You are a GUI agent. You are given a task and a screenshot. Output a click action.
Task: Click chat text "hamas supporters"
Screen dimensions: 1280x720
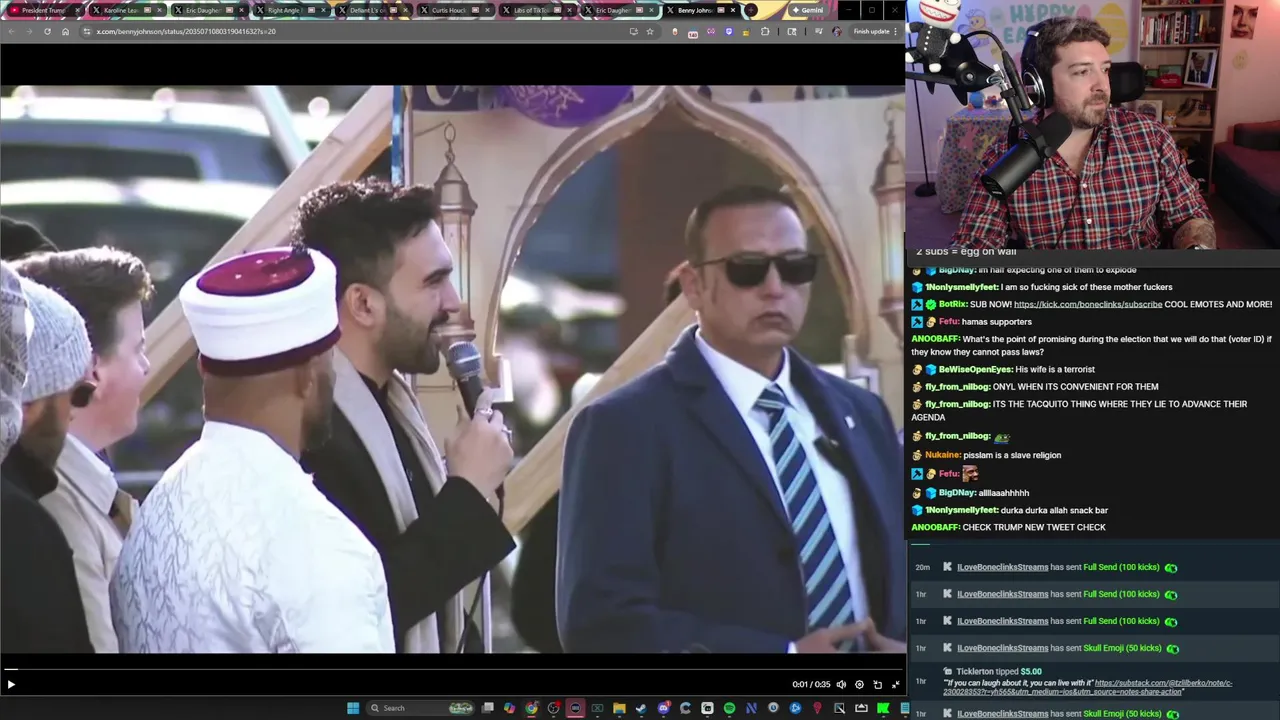tap(997, 322)
